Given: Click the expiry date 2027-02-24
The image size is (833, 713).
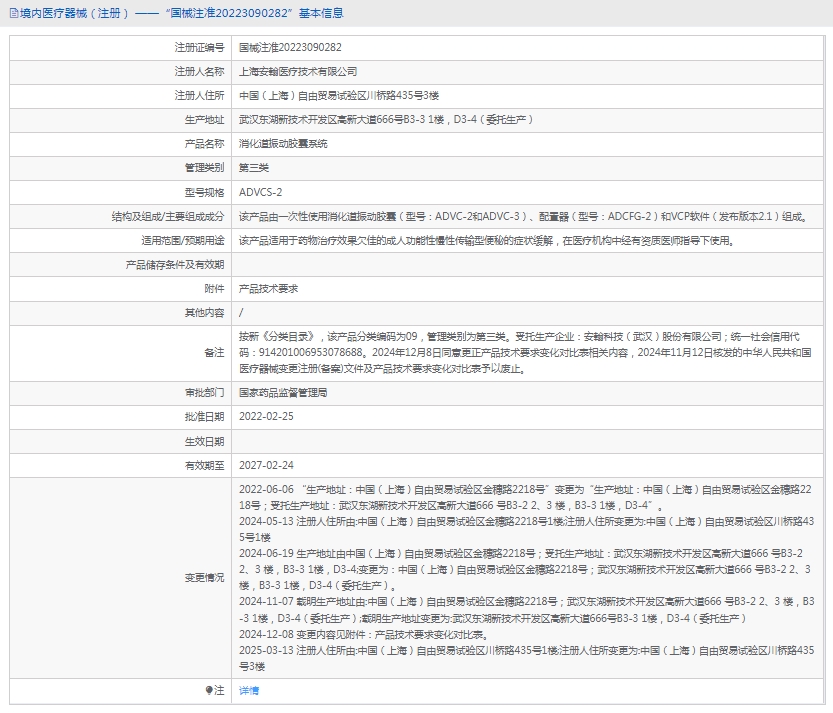Looking at the screenshot, I should [266, 465].
